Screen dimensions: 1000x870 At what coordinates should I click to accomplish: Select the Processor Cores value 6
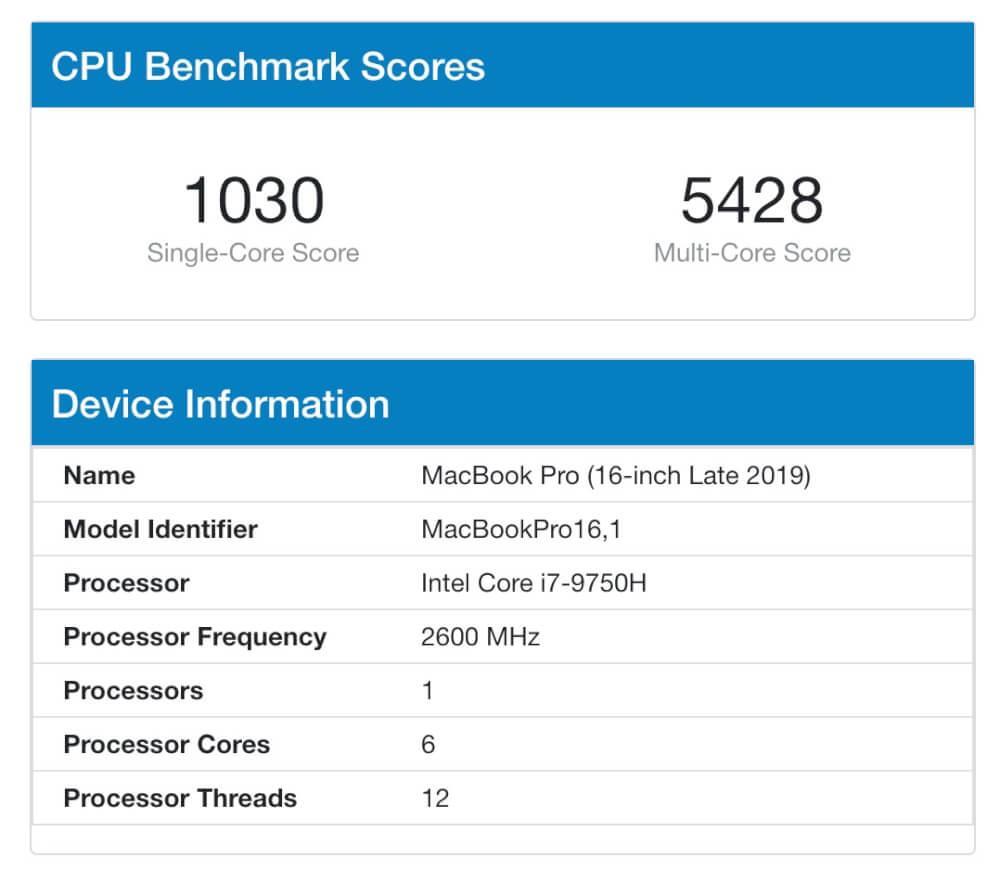(x=429, y=745)
